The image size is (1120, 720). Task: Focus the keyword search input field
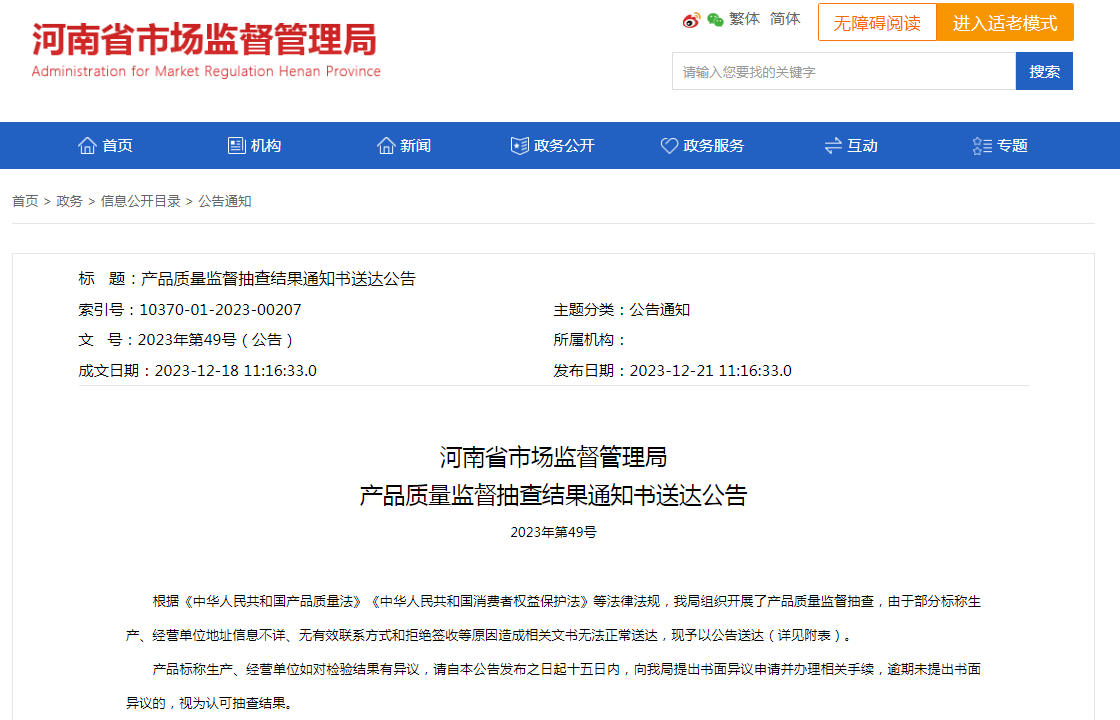(843, 72)
